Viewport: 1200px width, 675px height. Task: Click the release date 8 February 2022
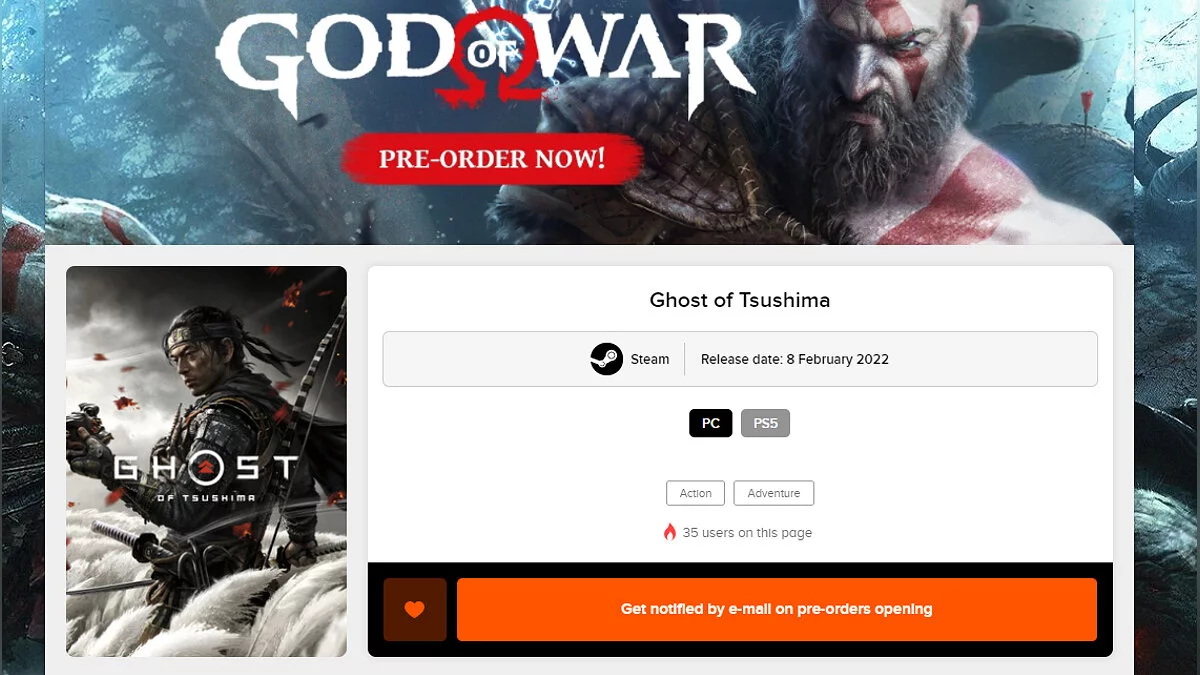tap(795, 359)
